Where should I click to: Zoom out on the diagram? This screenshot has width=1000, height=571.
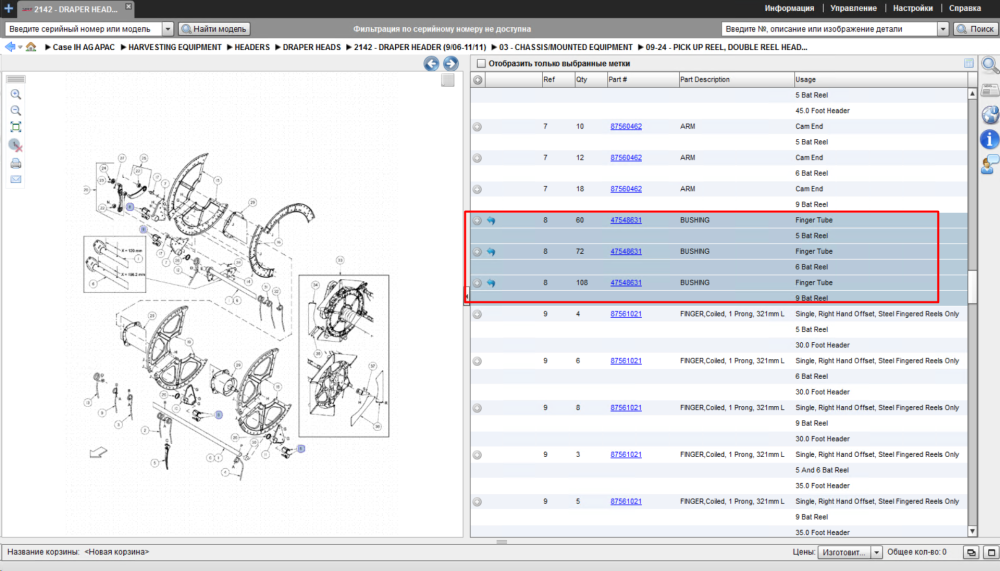16,110
